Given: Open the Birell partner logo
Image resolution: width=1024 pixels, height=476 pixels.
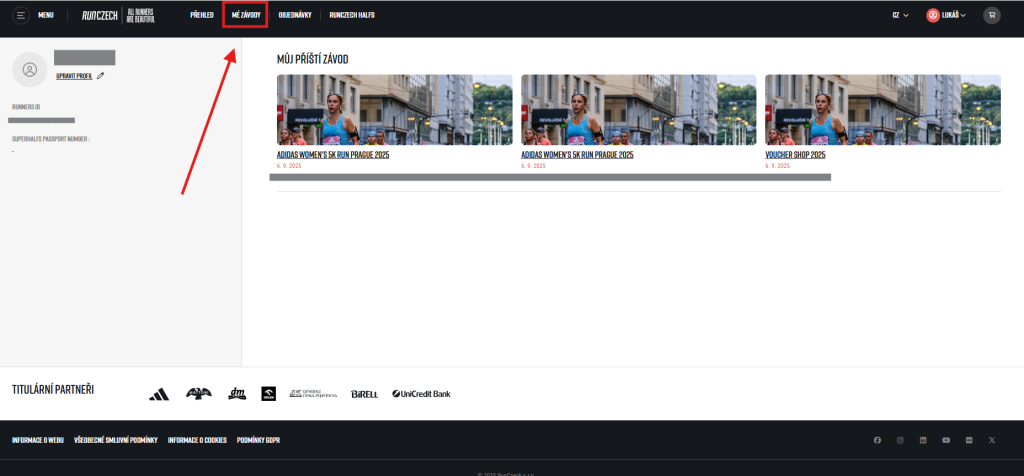Looking at the screenshot, I should pos(364,394).
